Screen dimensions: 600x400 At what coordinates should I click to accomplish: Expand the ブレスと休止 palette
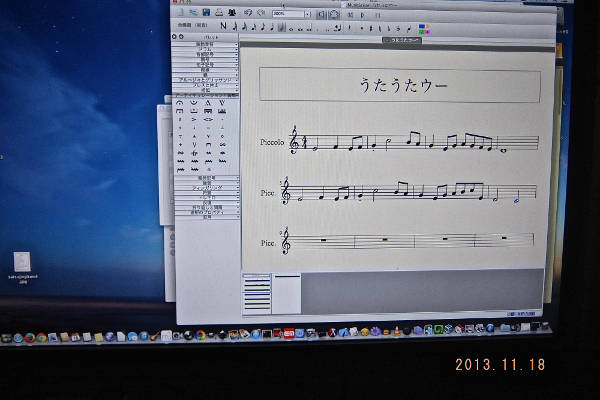pos(205,85)
